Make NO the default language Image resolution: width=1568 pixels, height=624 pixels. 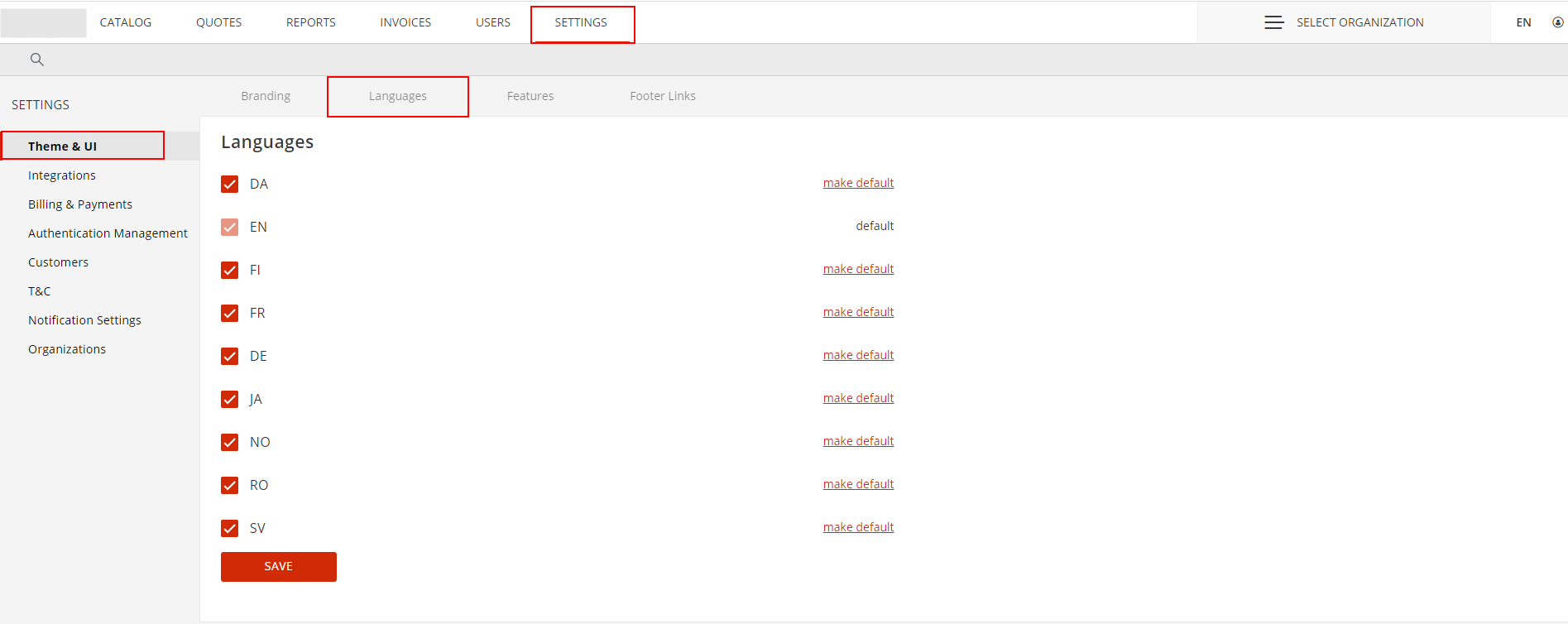(858, 441)
